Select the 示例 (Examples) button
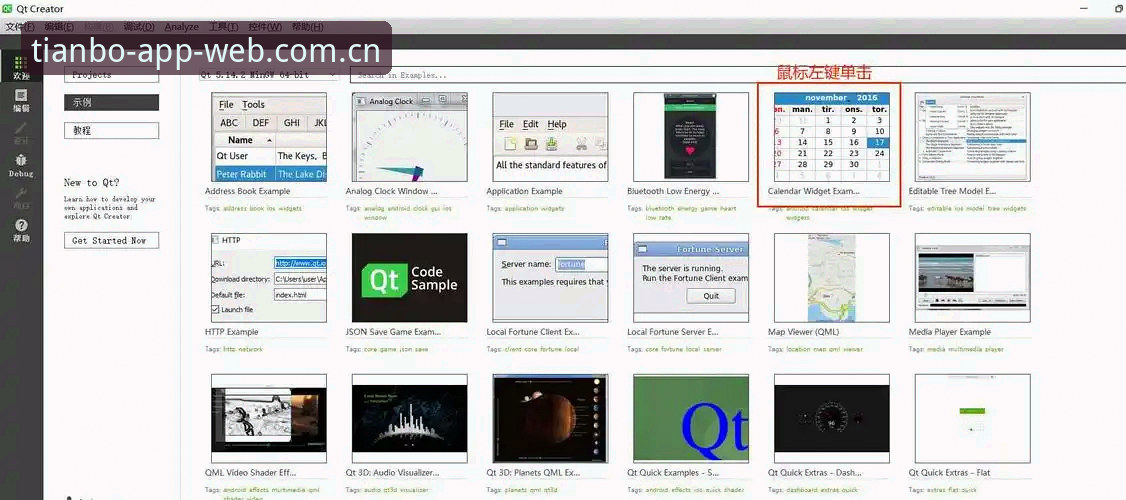Screen dimensions: 1126x500 pyautogui.click(x=111, y=103)
